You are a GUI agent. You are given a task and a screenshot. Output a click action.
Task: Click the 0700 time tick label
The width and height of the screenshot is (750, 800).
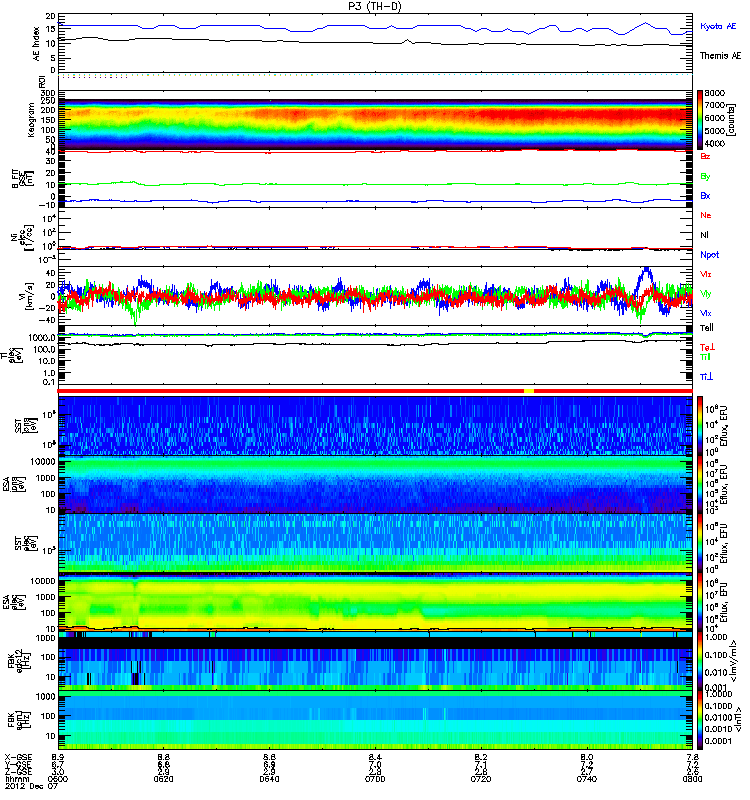click(x=375, y=779)
